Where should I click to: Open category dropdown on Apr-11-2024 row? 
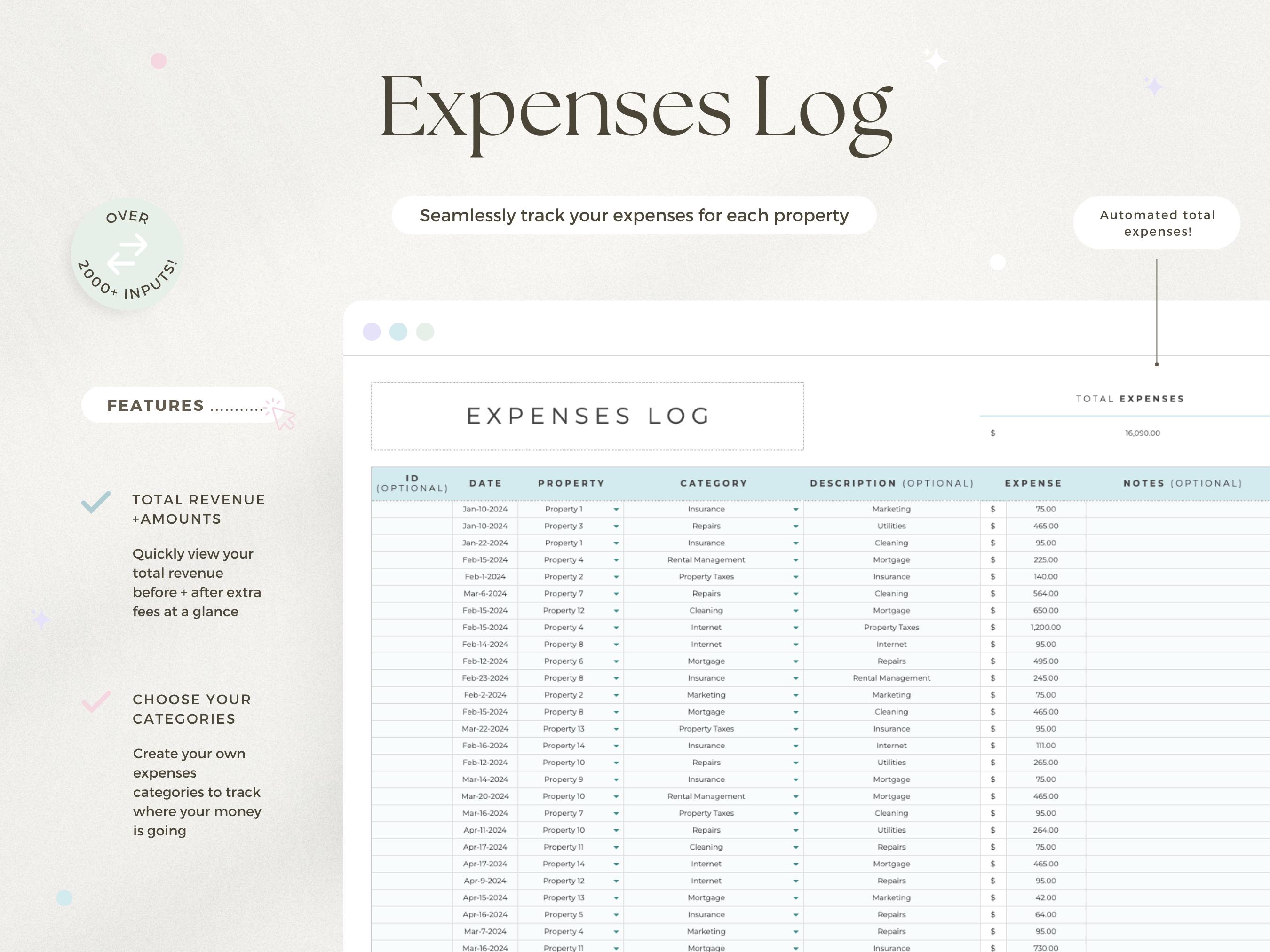click(796, 830)
